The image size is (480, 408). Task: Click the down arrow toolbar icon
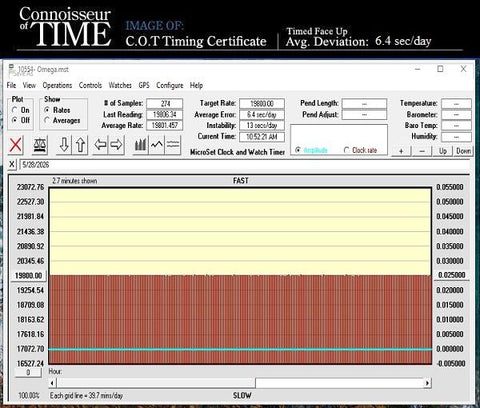(64, 145)
